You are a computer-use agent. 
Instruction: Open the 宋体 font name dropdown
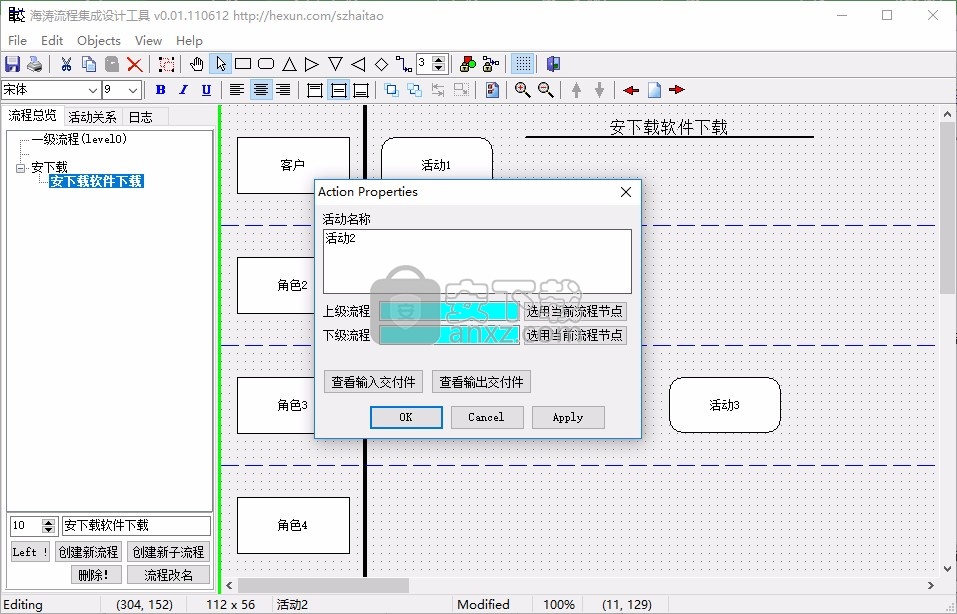click(x=93, y=90)
